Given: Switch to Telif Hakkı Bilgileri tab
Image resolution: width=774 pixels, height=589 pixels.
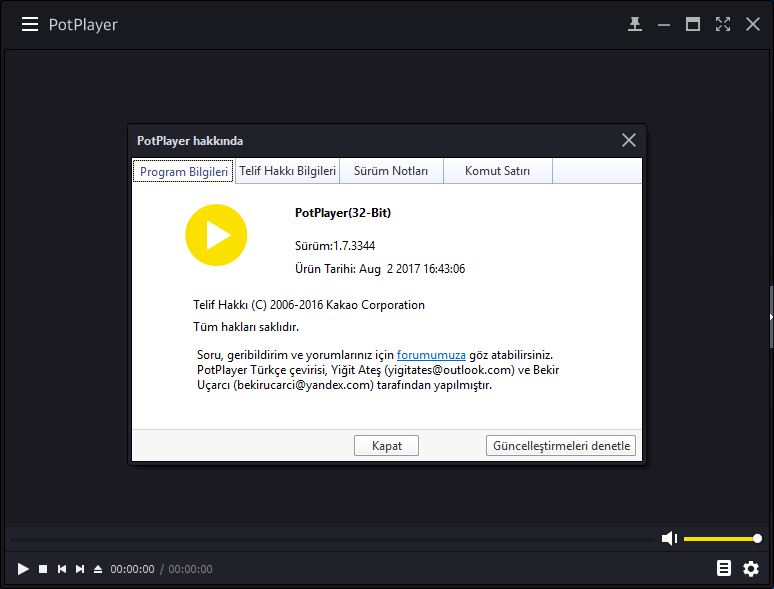Looking at the screenshot, I should tap(288, 171).
